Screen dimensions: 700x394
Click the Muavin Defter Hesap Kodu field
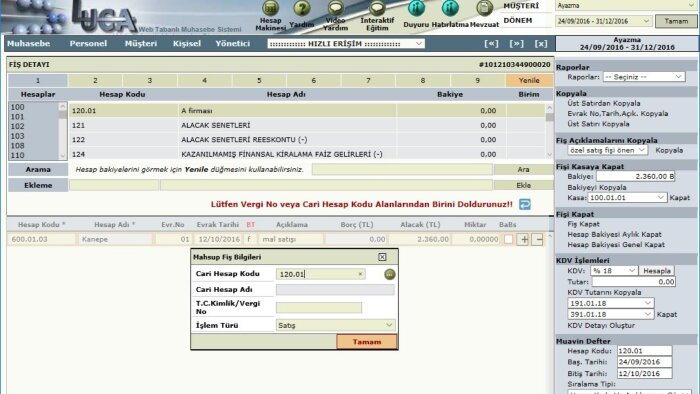point(645,351)
